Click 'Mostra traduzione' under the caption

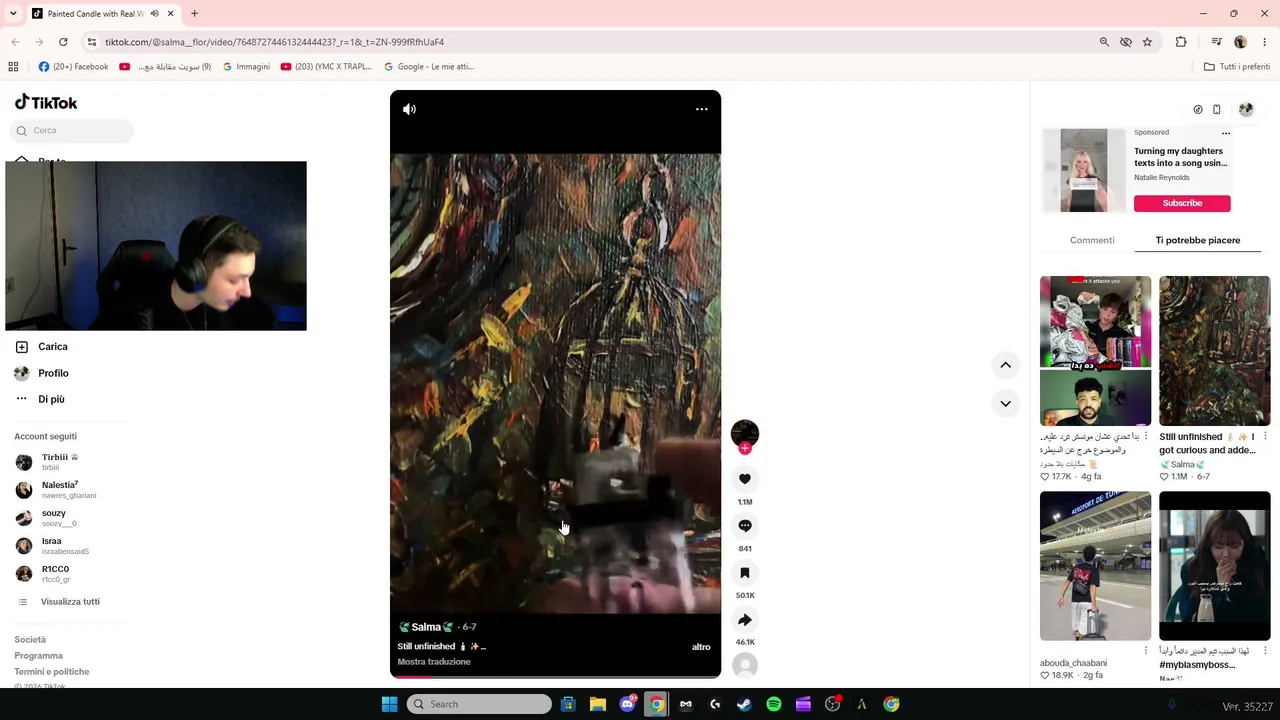[434, 662]
